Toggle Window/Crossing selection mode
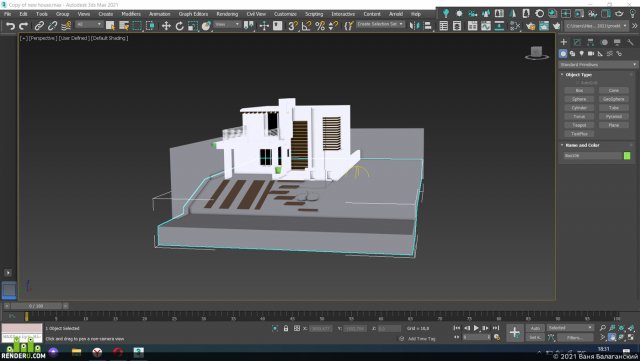The width and height of the screenshot is (640, 361). point(150,26)
